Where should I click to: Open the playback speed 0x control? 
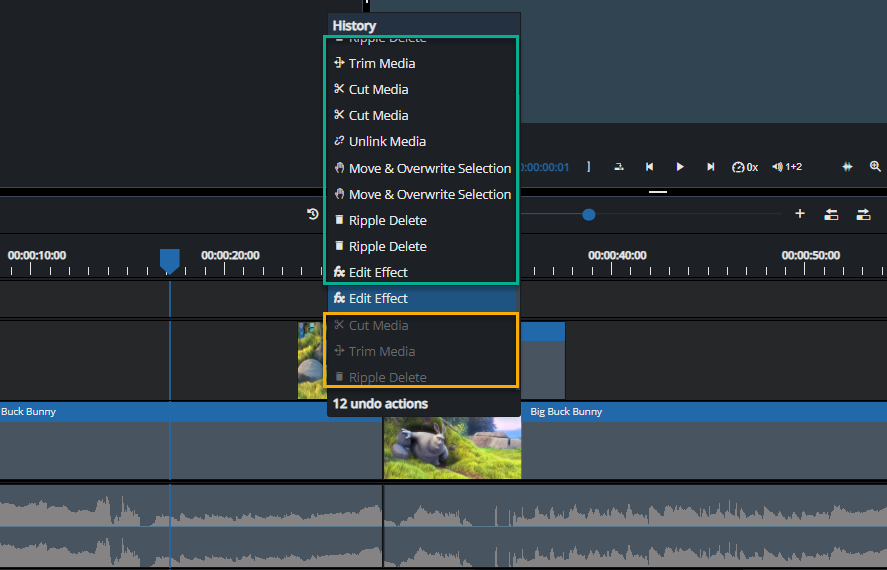pyautogui.click(x=745, y=167)
